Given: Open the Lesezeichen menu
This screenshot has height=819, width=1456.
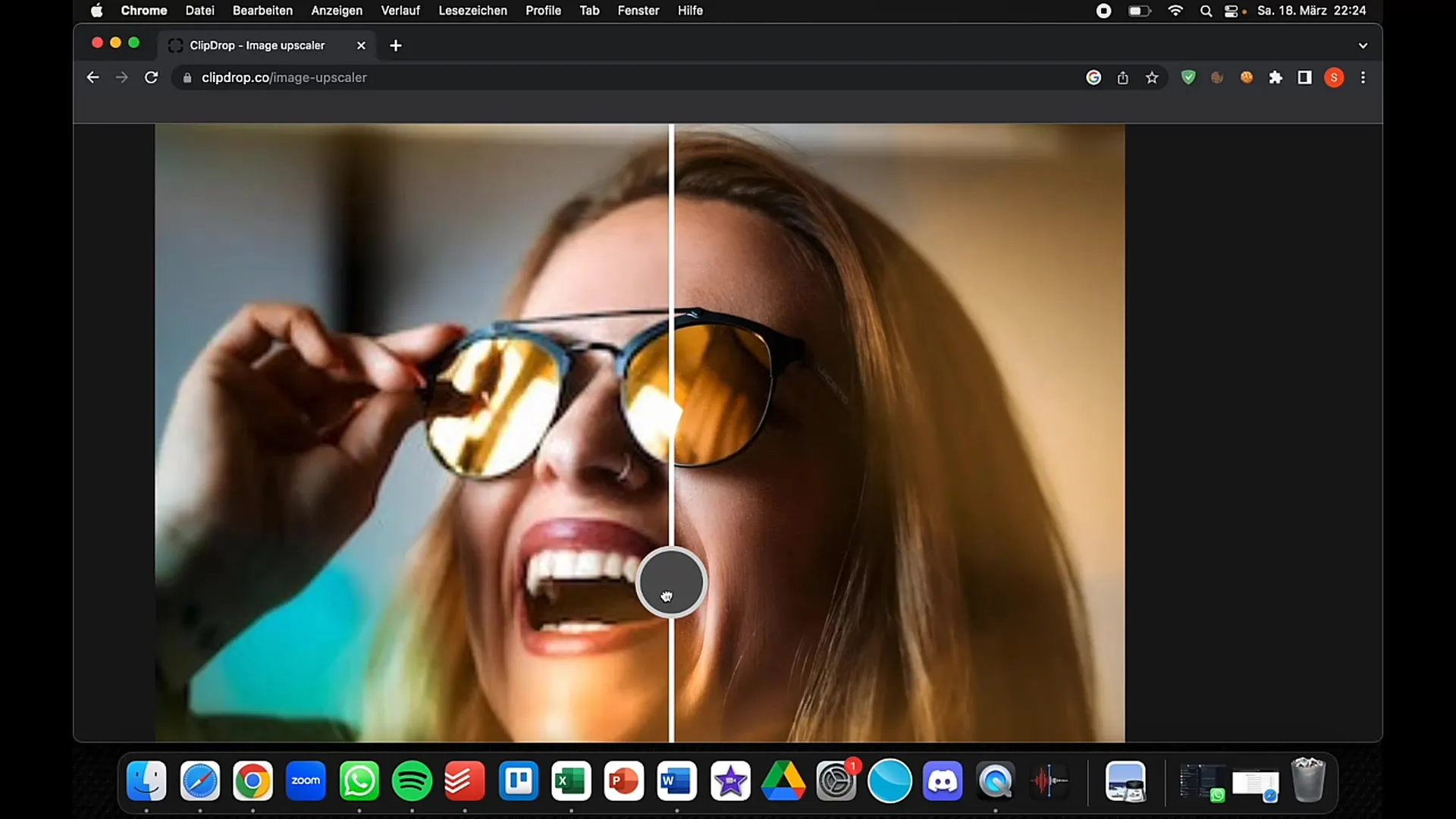Looking at the screenshot, I should pyautogui.click(x=472, y=11).
